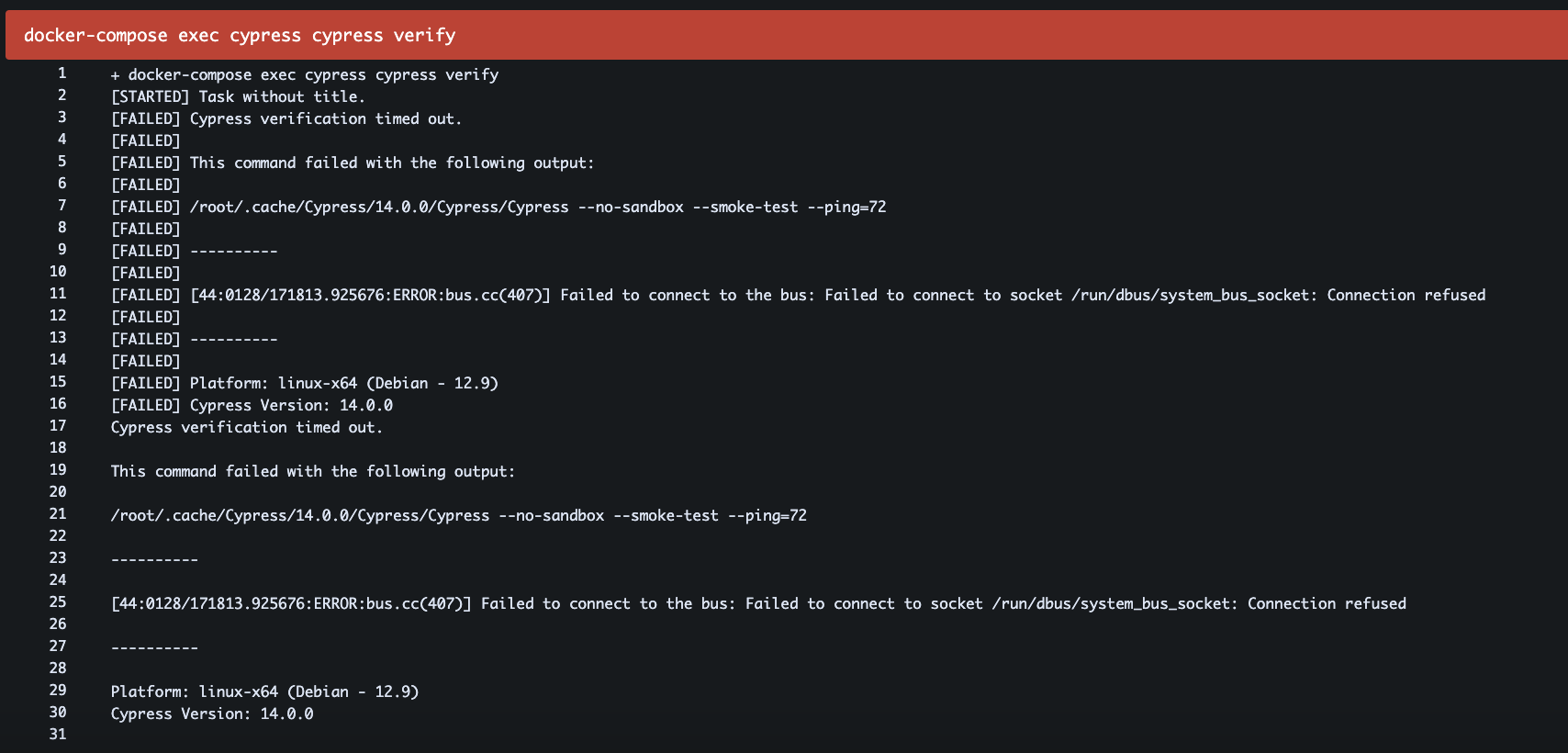Select line number 27 in the gutter
This screenshot has width=1568, height=753.
(x=58, y=646)
